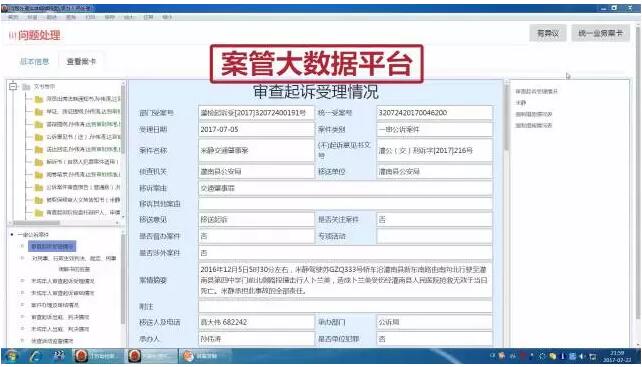
Task: Select the highlighted 审查起诉受理情况 tree item
Action: pos(52,247)
